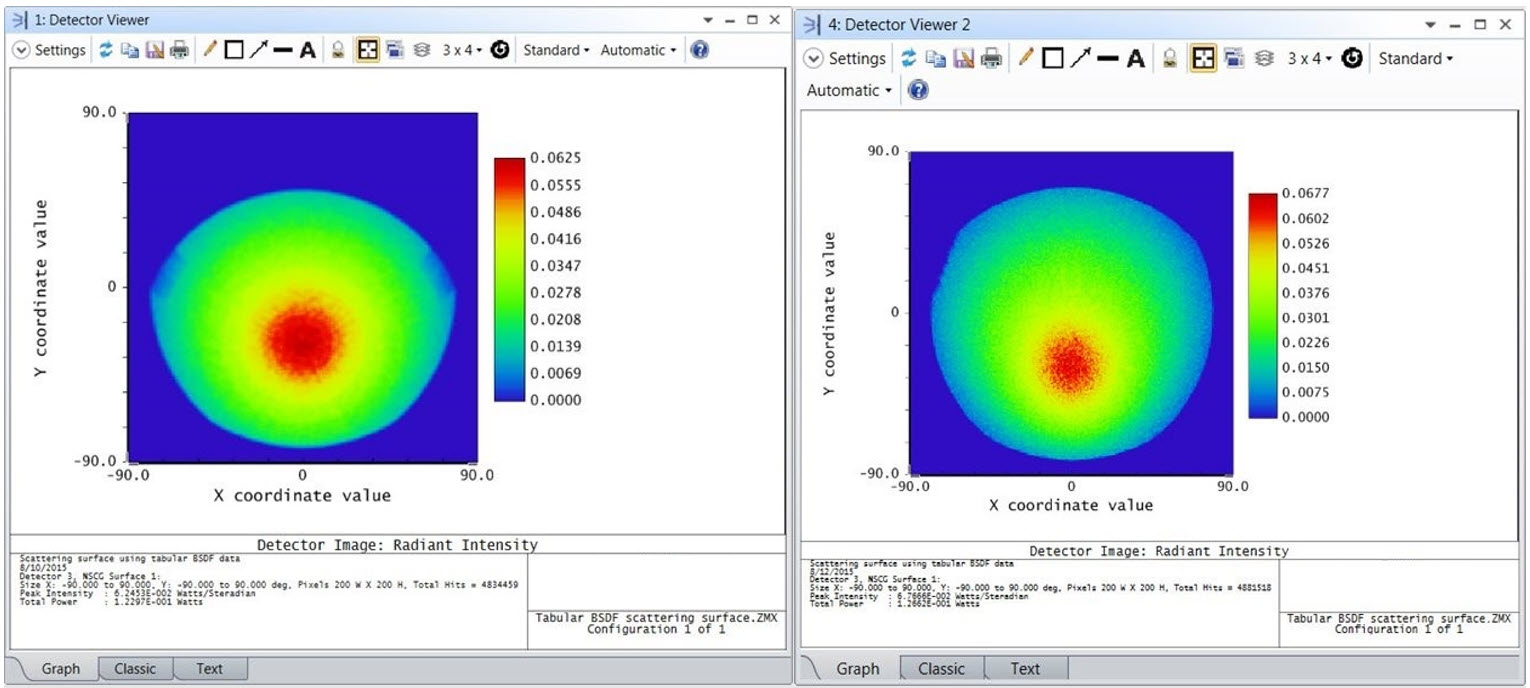Open the Automatic dropdown in Detector Viewer 1

[638, 50]
